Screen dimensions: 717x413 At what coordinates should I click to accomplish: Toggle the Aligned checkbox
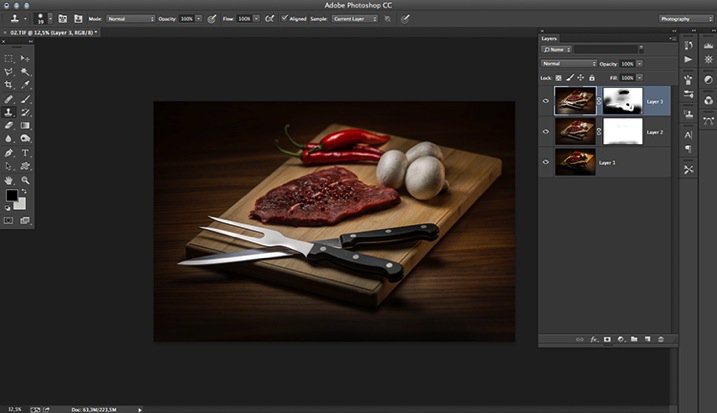tap(283, 19)
